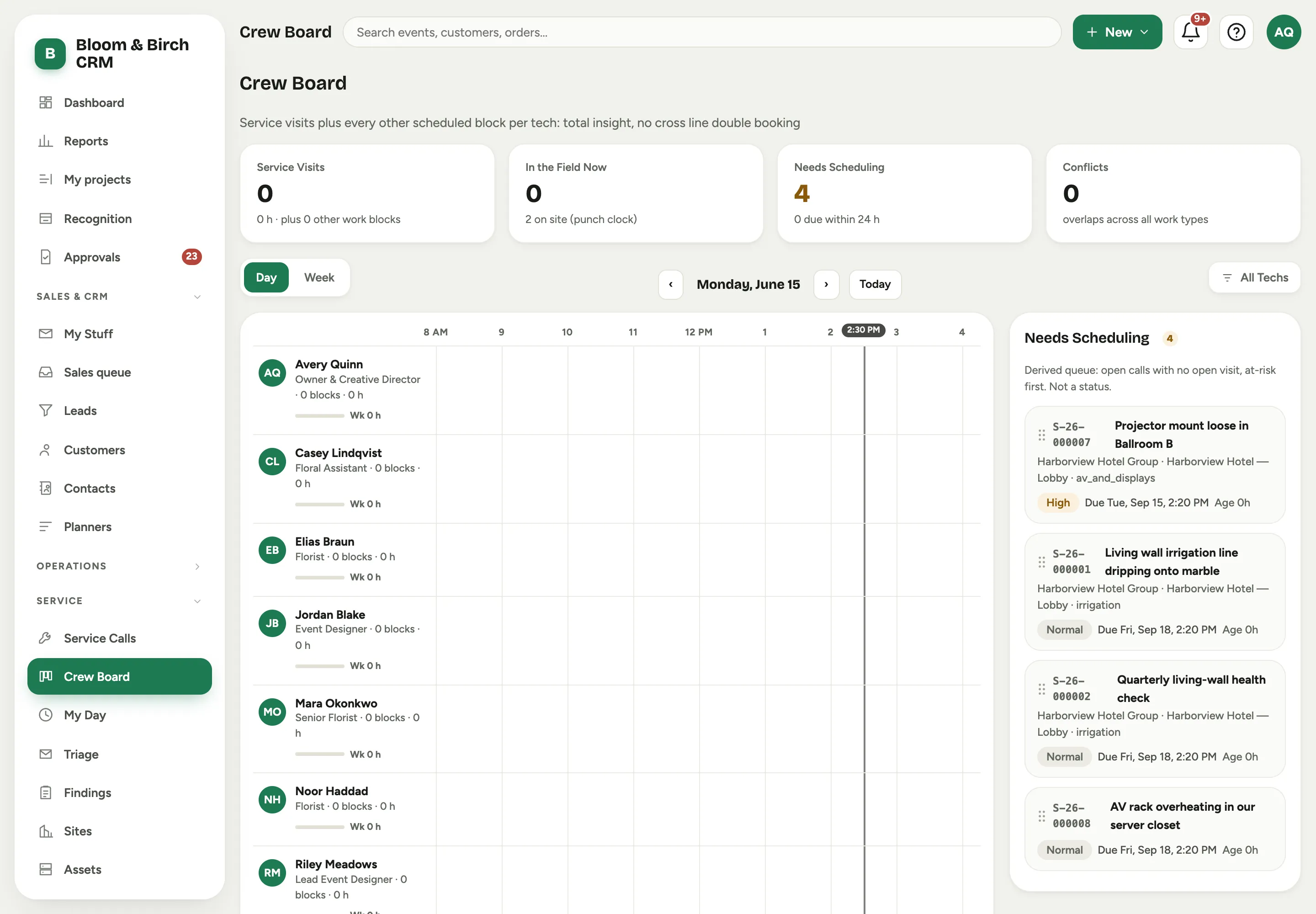This screenshot has height=914, width=1316.
Task: Open Reports from the sidebar
Action: 120,141
